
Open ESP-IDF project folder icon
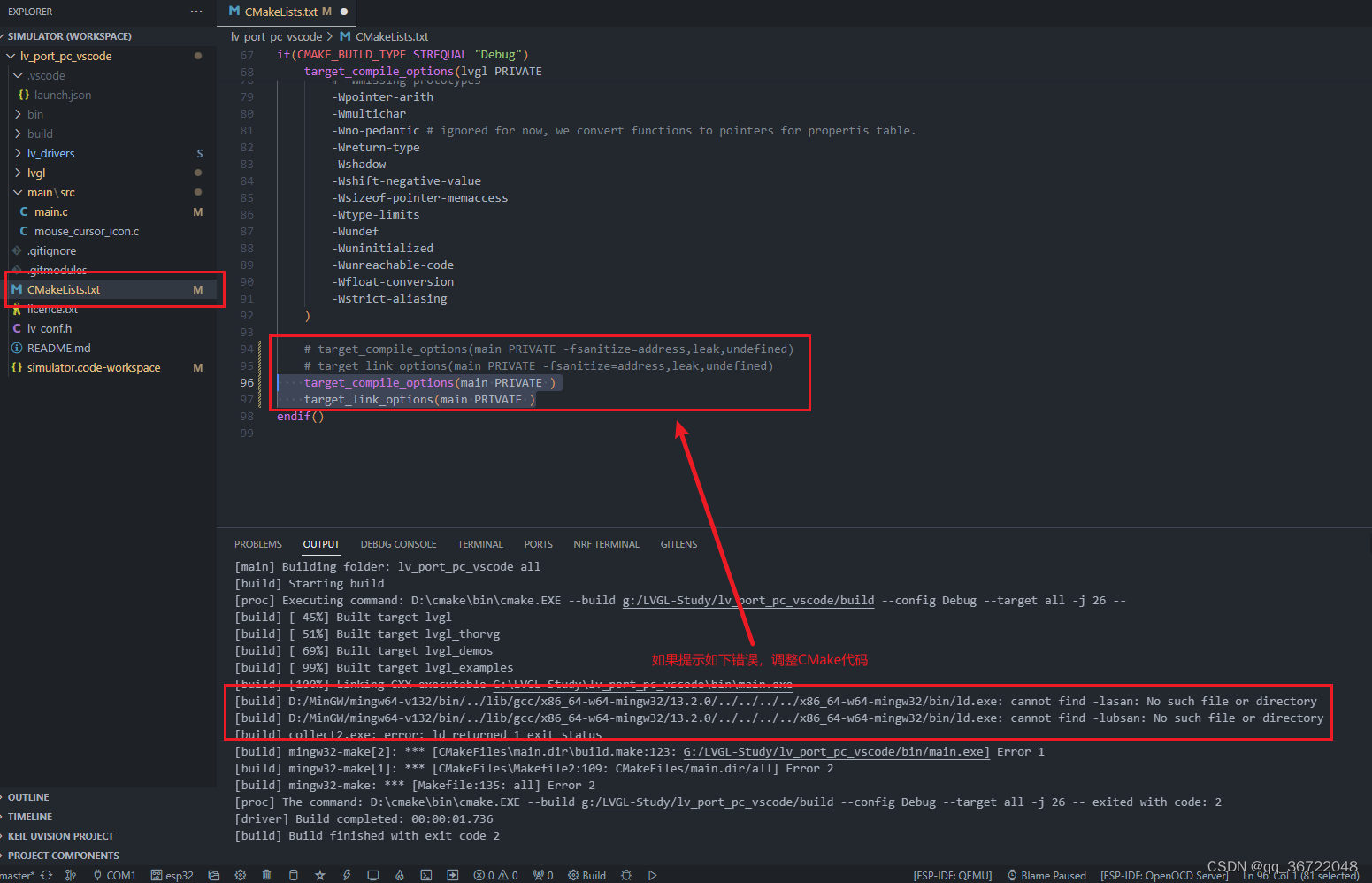(x=213, y=875)
